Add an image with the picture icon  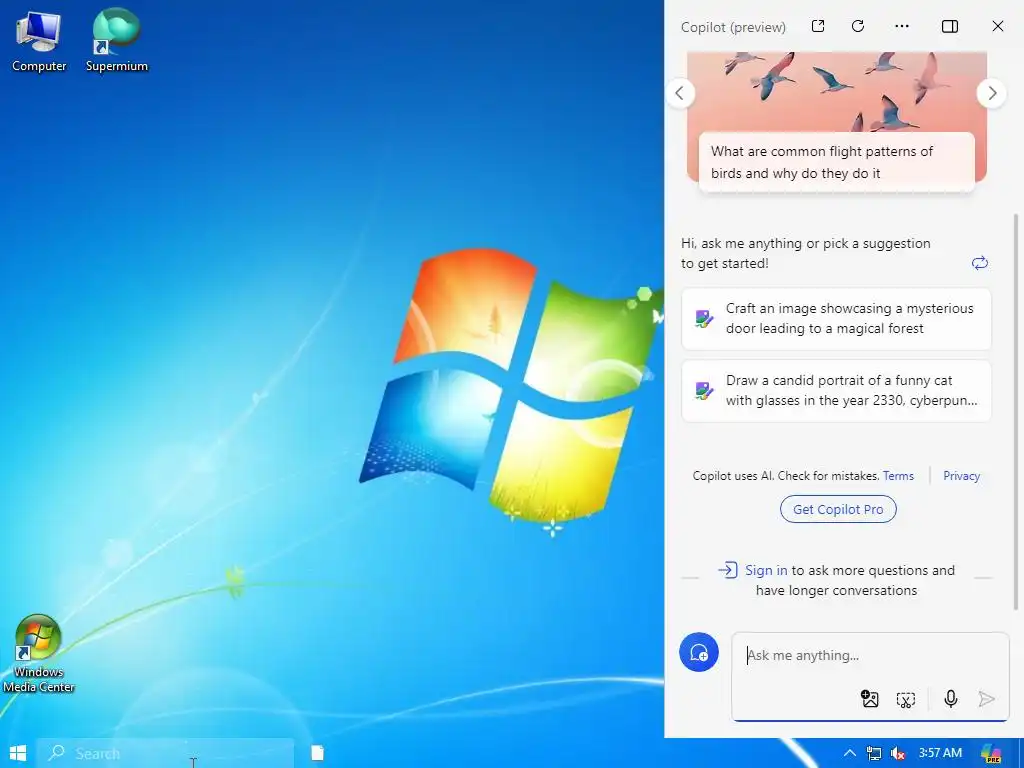pos(870,699)
